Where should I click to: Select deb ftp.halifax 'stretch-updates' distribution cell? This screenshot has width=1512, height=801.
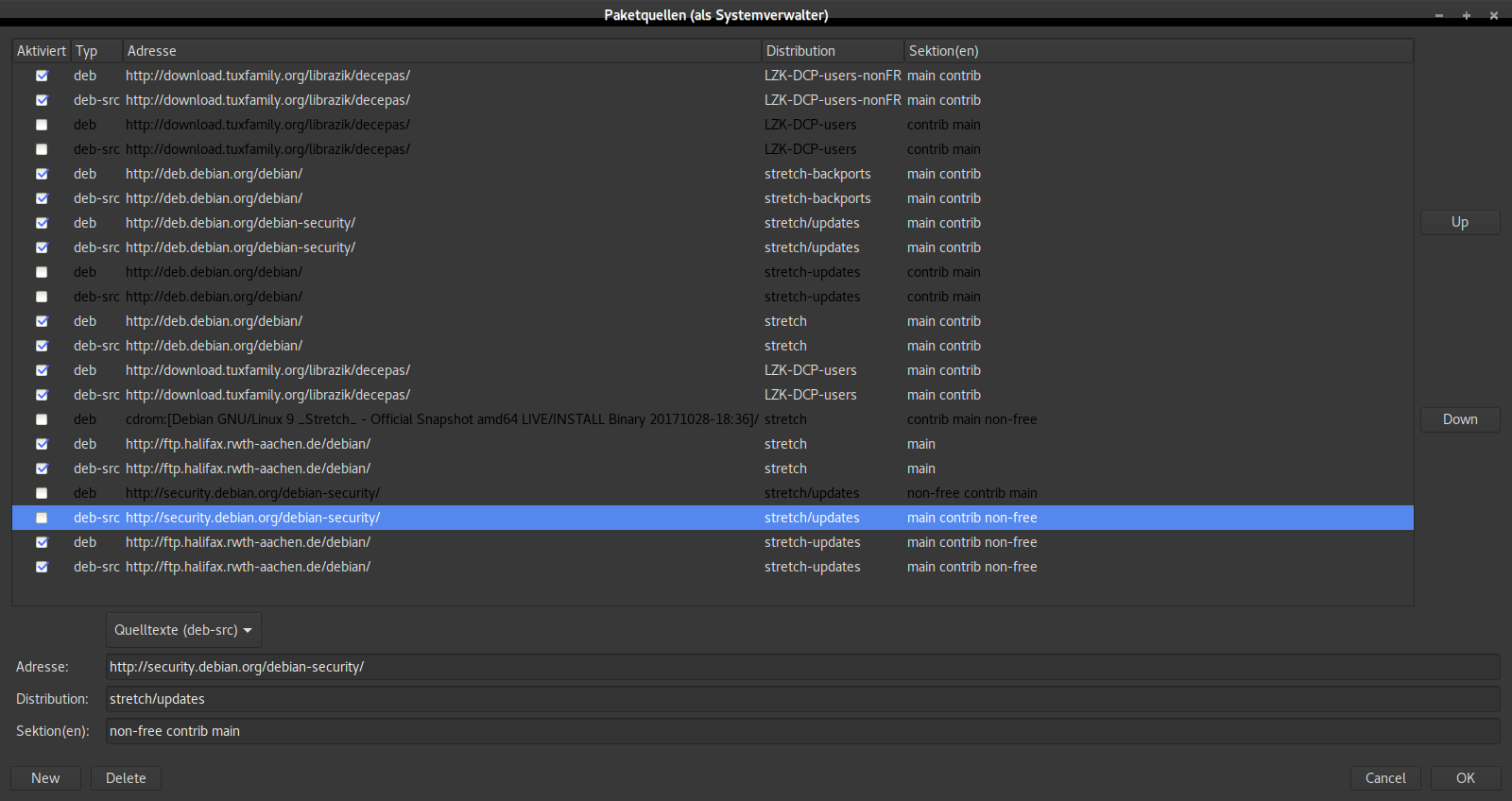813,542
